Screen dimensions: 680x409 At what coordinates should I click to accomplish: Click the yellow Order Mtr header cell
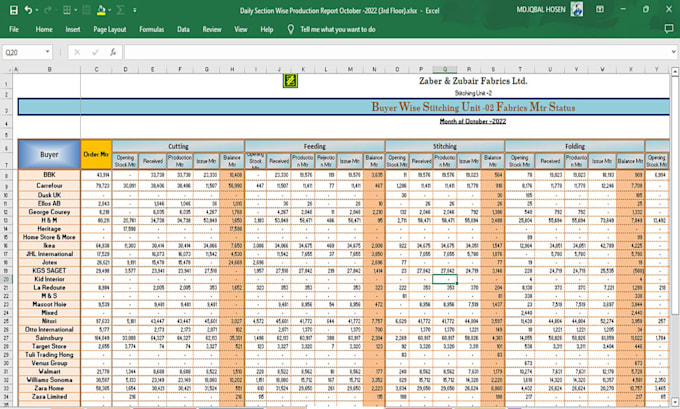(x=96, y=154)
